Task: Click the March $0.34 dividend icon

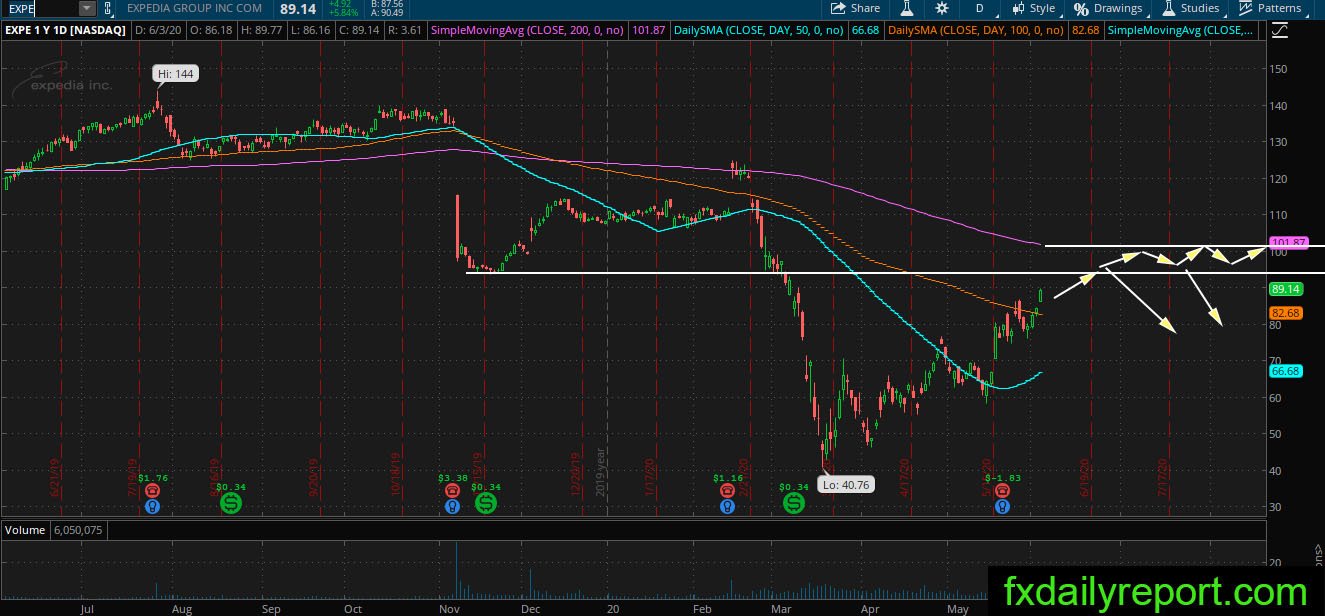Action: (794, 502)
